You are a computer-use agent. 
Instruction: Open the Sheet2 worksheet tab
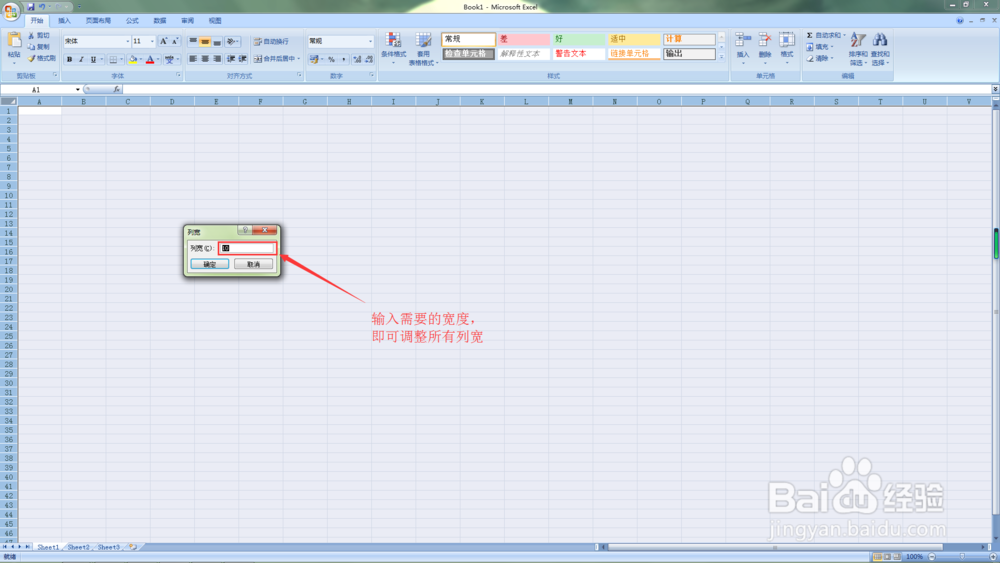pyautogui.click(x=78, y=547)
